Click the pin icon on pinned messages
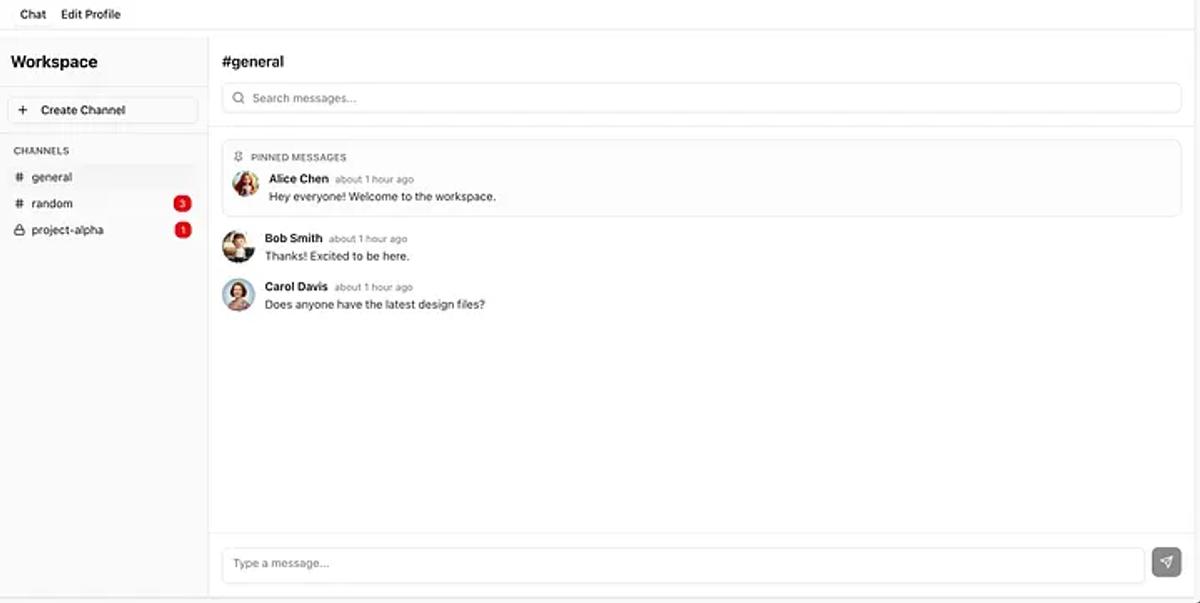 coord(238,157)
